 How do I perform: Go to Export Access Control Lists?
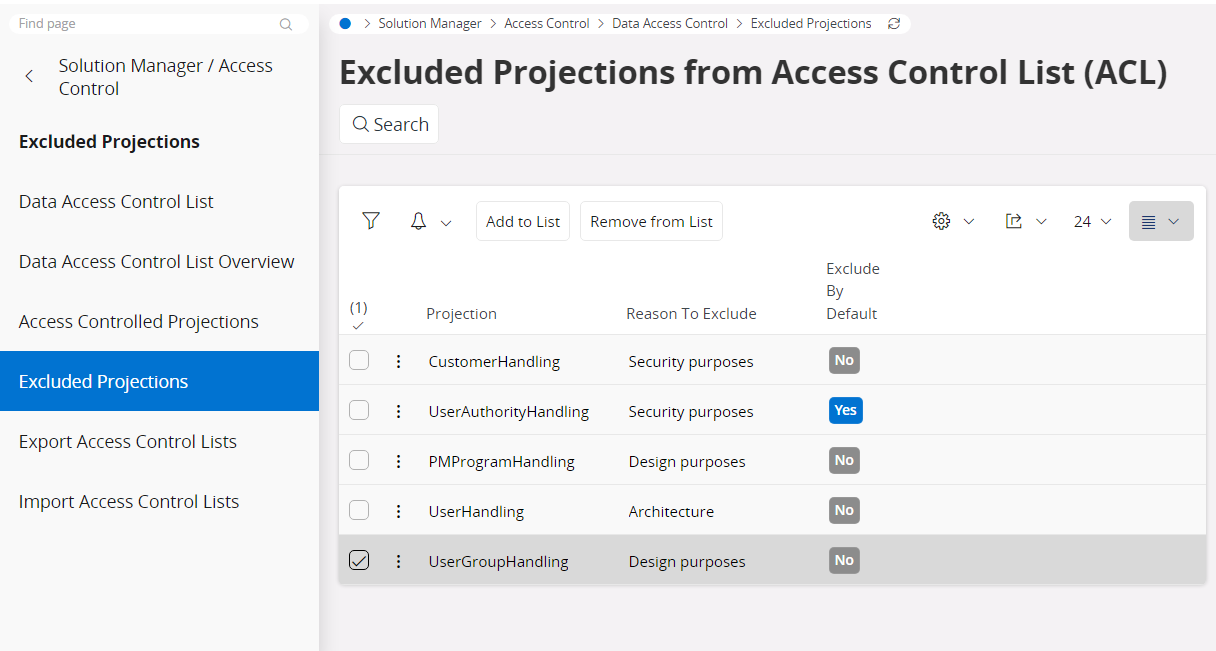tap(128, 442)
